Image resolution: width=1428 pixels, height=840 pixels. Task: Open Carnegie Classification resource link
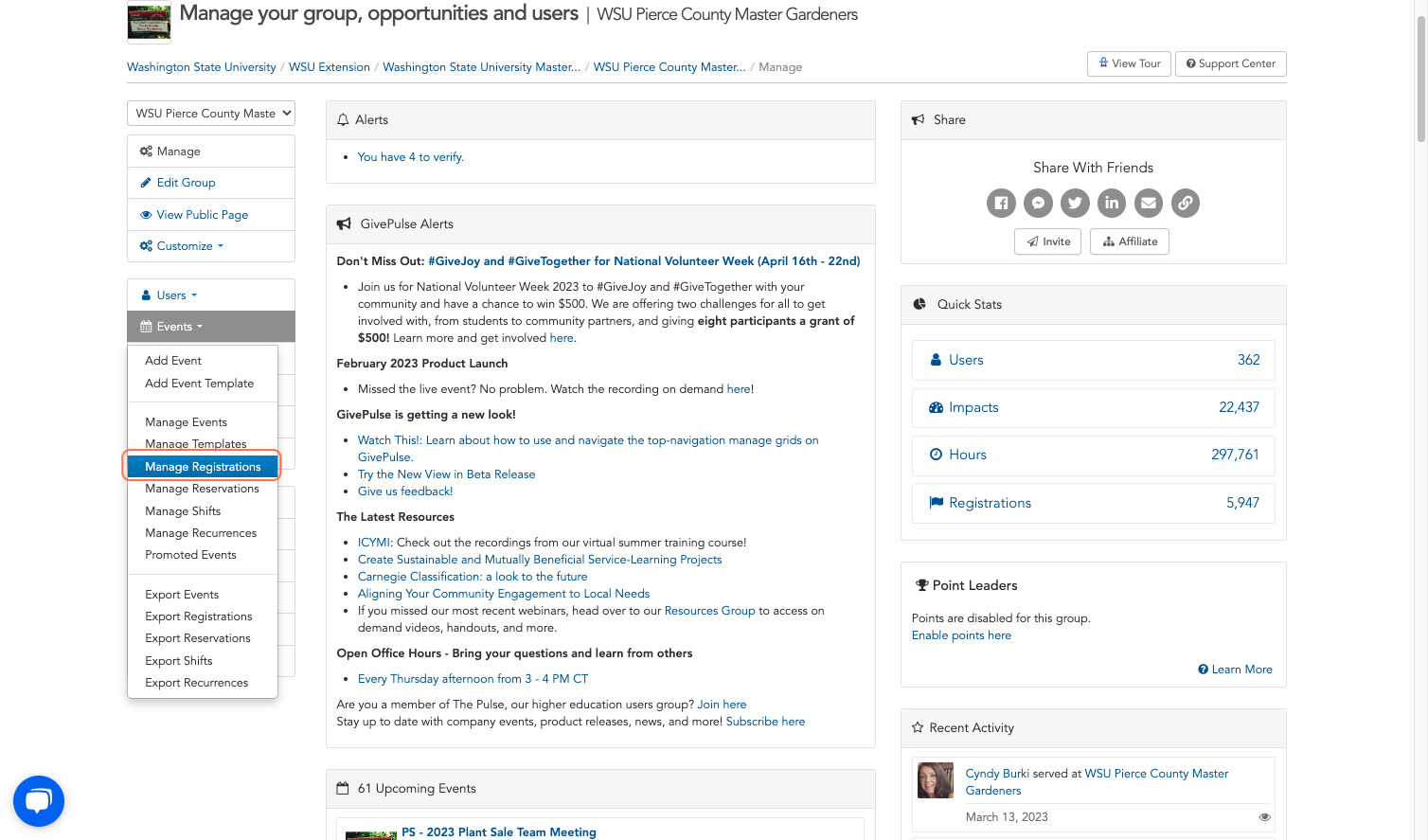(x=473, y=577)
